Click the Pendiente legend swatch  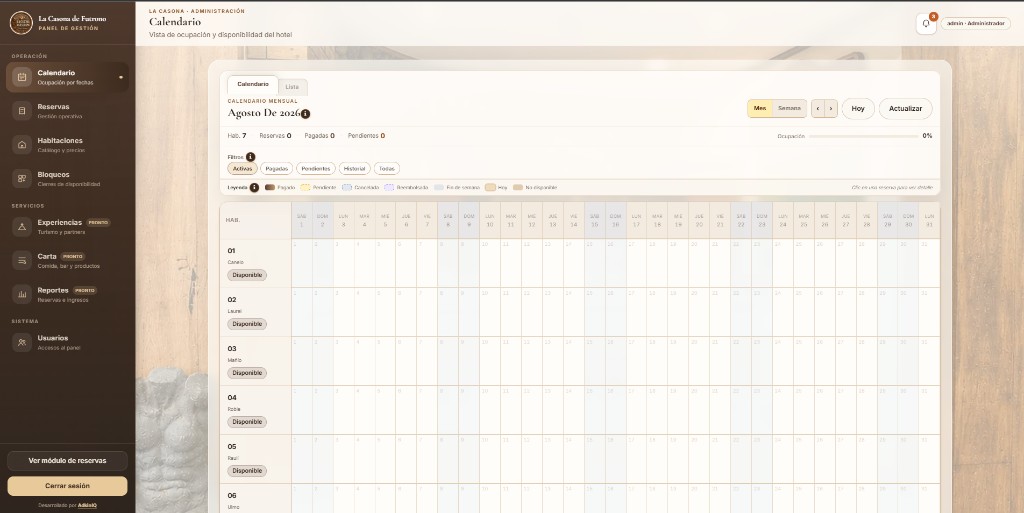(305, 187)
